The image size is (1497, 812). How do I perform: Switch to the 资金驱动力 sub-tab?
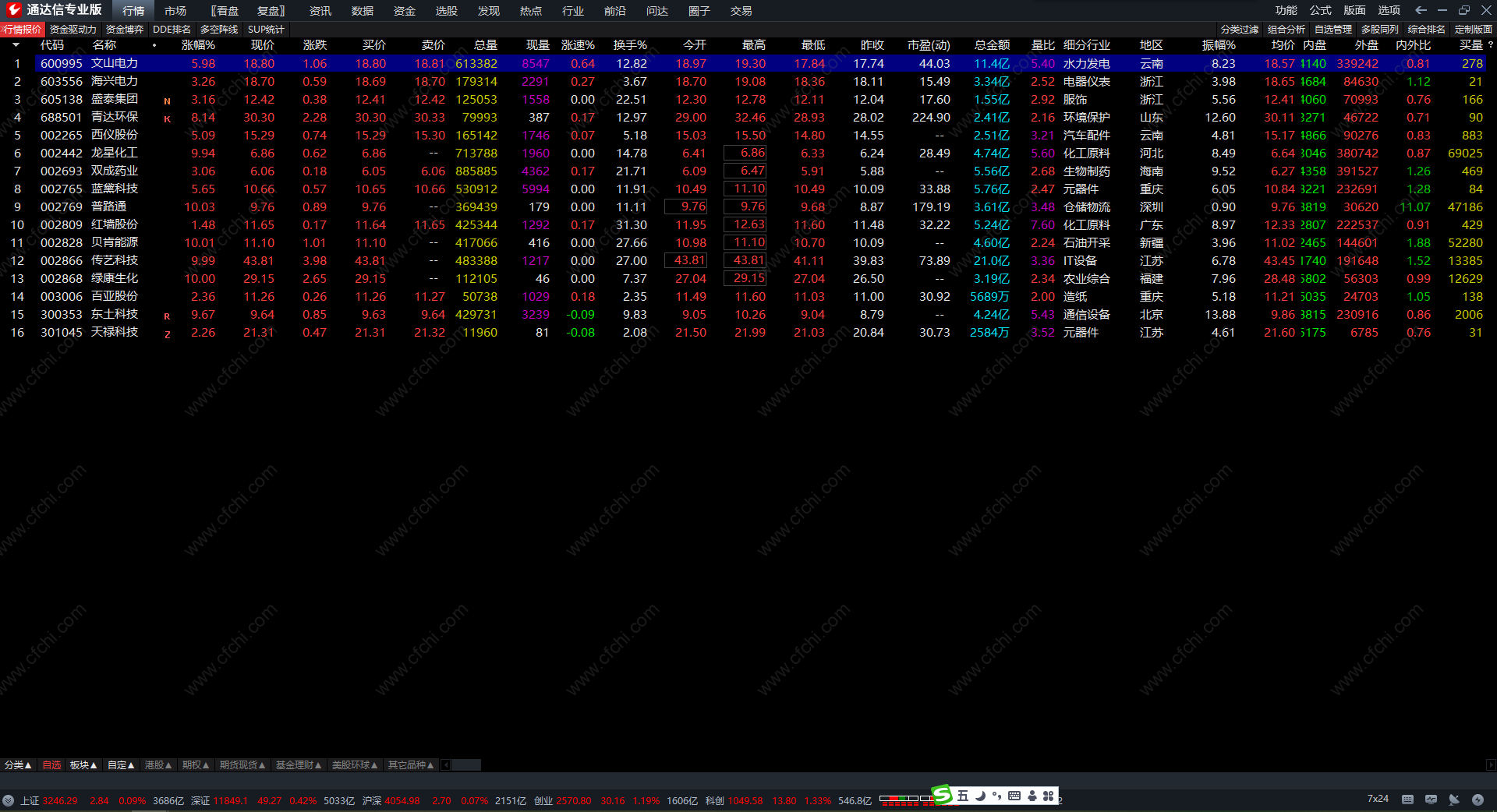click(73, 30)
